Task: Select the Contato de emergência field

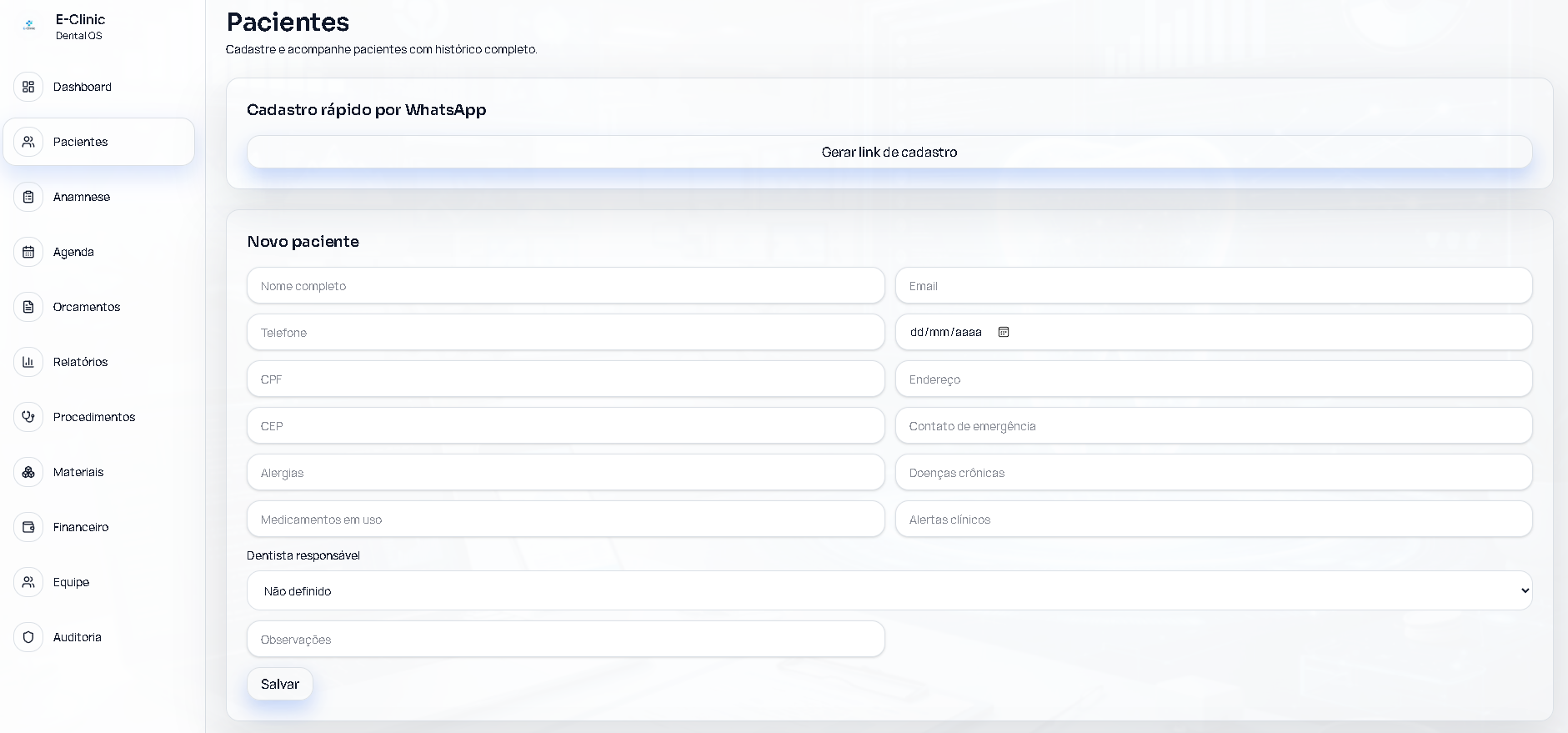Action: [x=1214, y=425]
